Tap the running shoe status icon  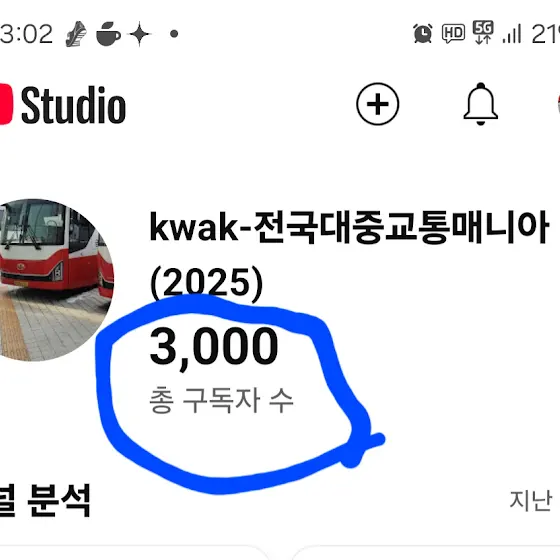[76, 34]
